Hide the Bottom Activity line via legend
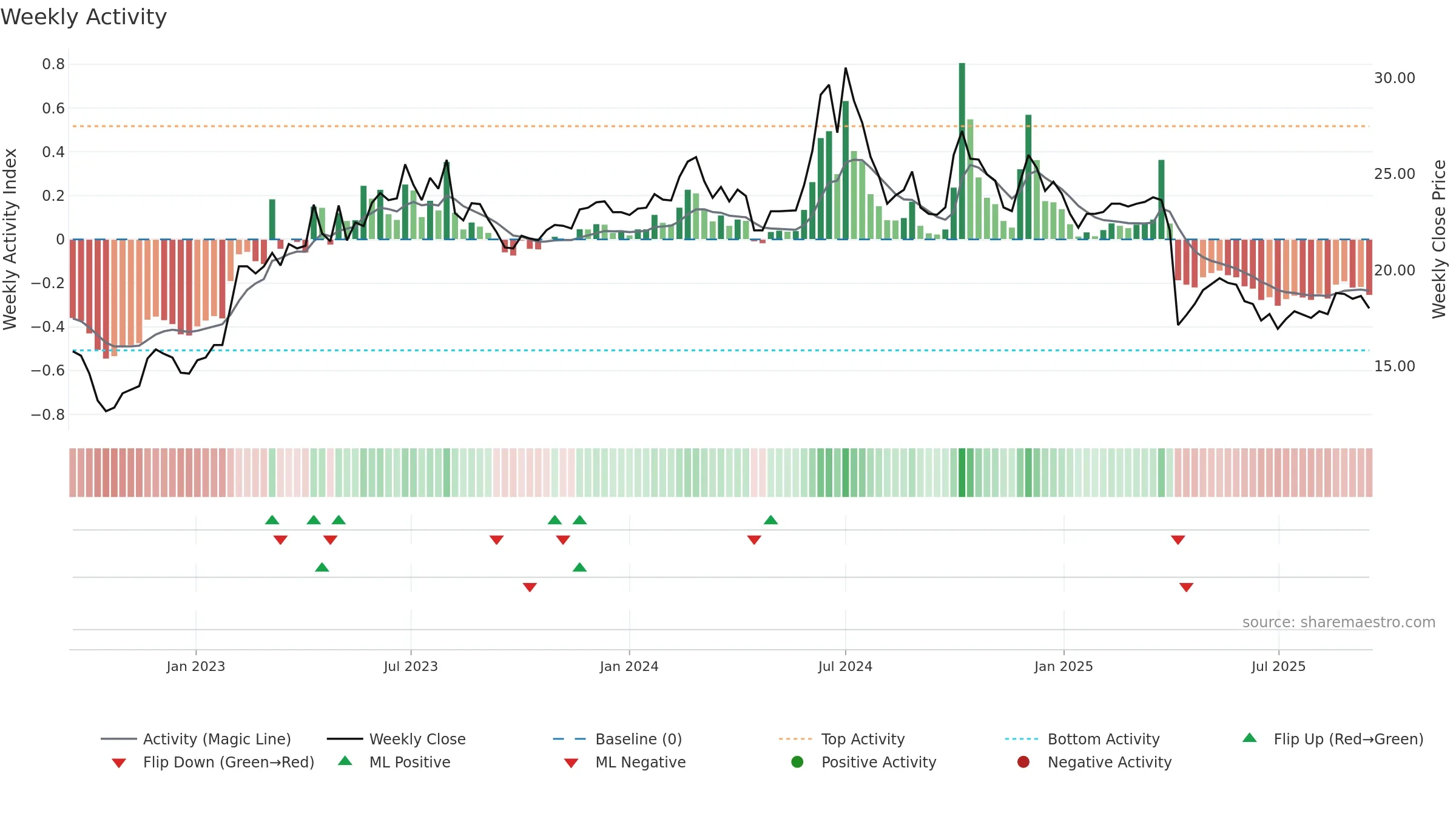 pos(1082,739)
